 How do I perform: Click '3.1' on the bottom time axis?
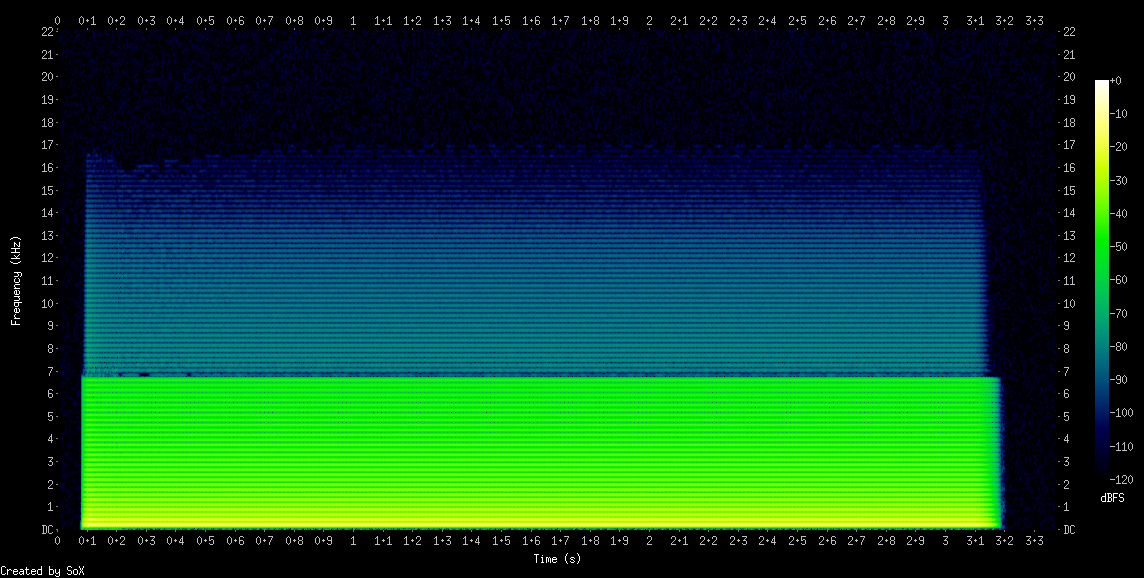[975, 541]
